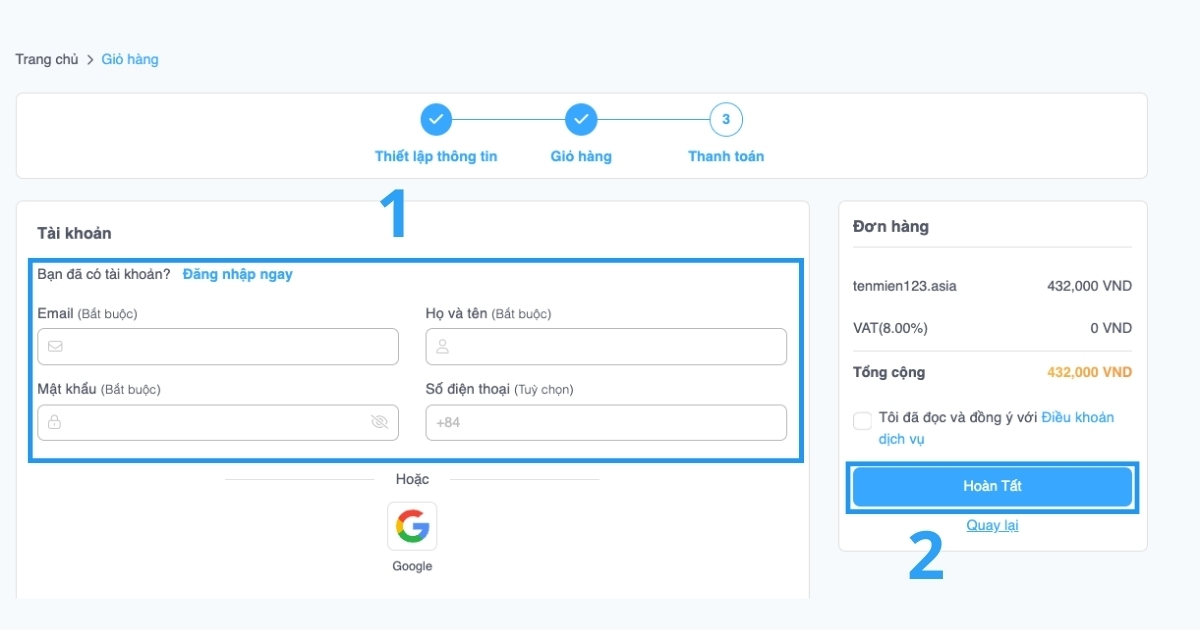Click the Email input field
Viewport: 1200px width, 630px height.
pyautogui.click(x=218, y=346)
